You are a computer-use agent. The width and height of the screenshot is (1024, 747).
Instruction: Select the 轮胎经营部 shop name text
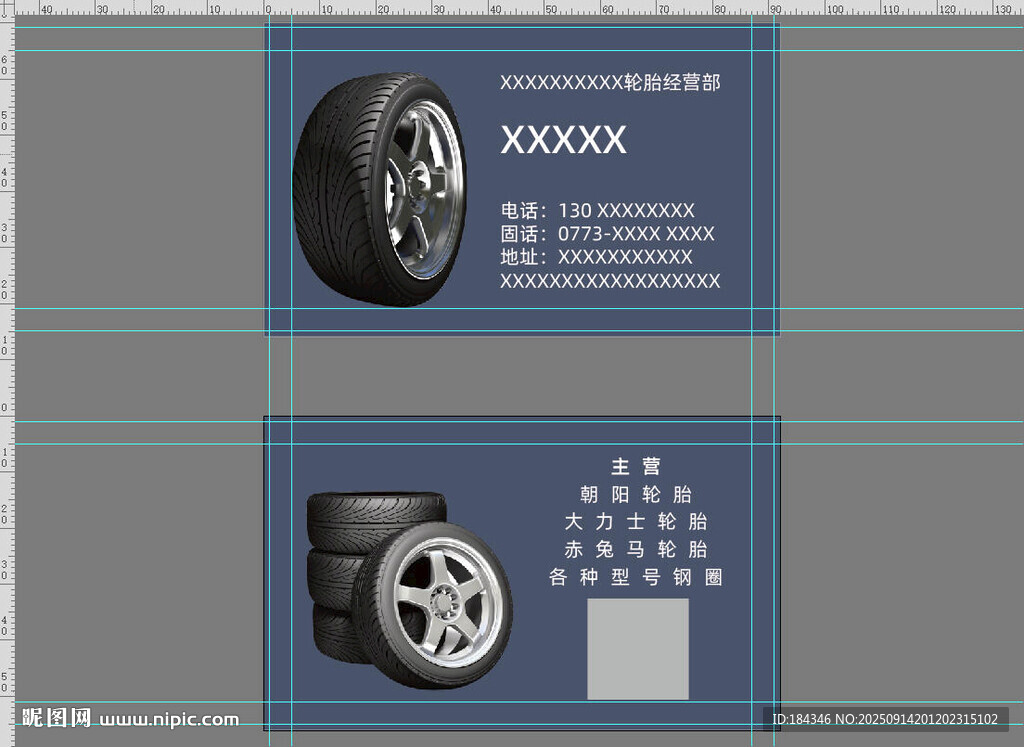[610, 83]
